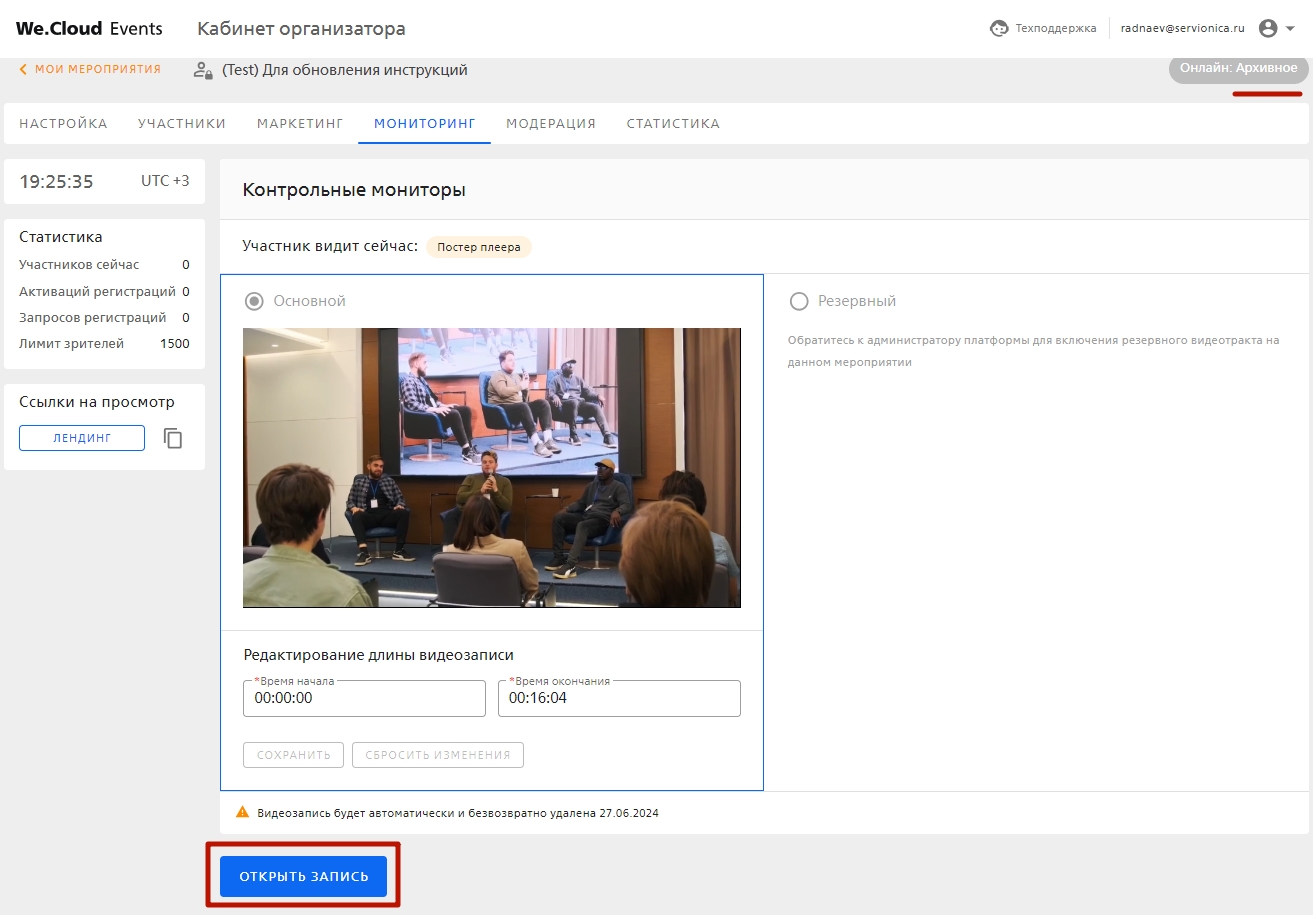Select the Основной radio button
This screenshot has height=915, width=1313.
point(254,301)
